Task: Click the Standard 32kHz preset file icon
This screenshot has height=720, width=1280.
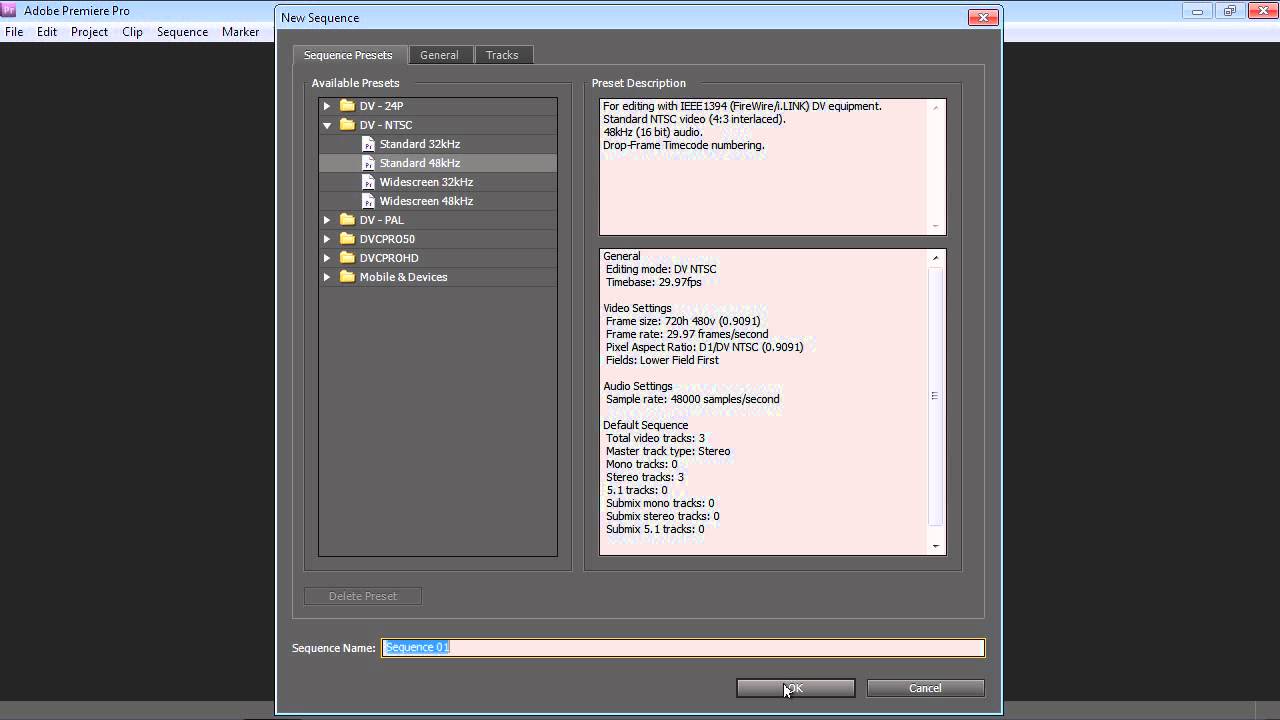Action: click(368, 144)
